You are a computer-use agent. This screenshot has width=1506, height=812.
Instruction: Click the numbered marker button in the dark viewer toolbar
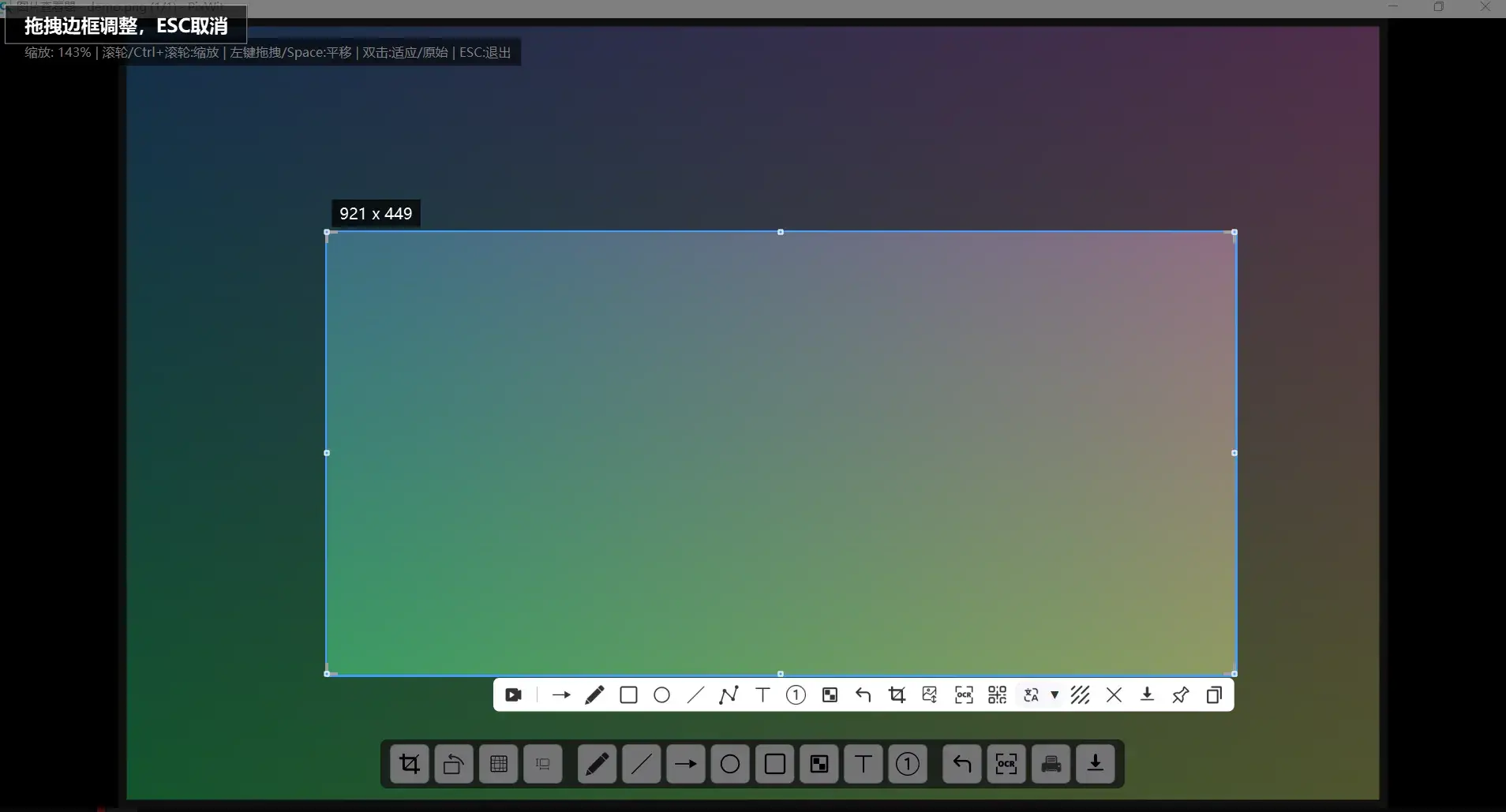click(x=908, y=764)
